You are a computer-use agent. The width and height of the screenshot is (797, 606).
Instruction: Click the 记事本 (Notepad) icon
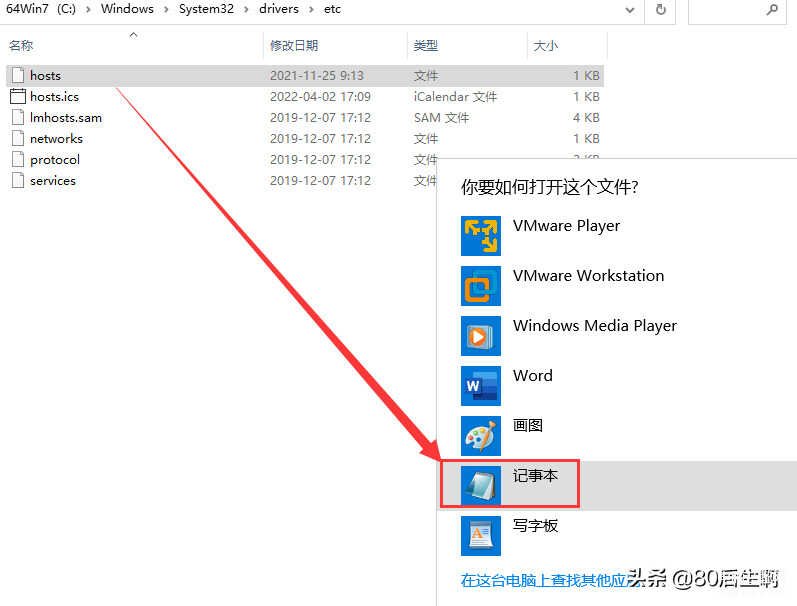480,486
